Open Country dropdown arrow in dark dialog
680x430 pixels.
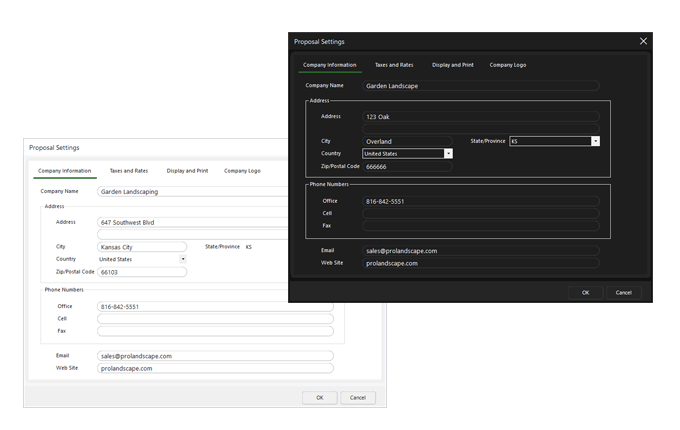[x=448, y=154]
